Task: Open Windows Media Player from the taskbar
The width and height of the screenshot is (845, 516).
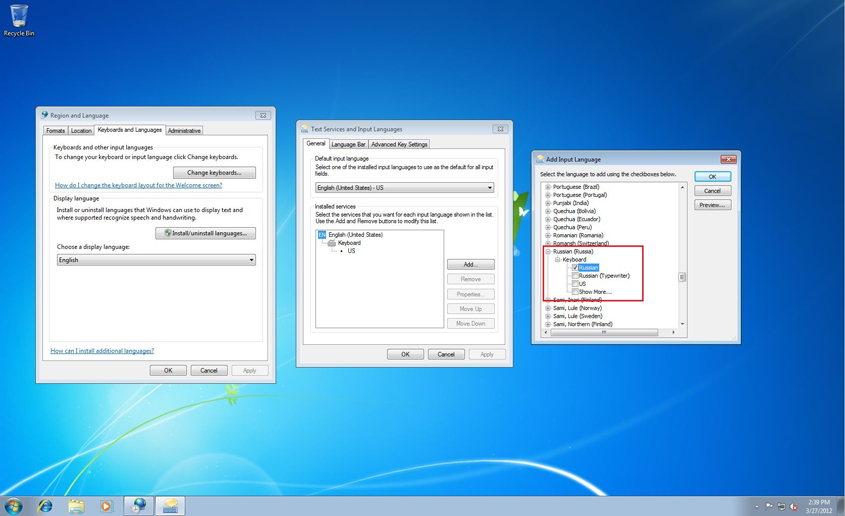Action: tap(106, 506)
